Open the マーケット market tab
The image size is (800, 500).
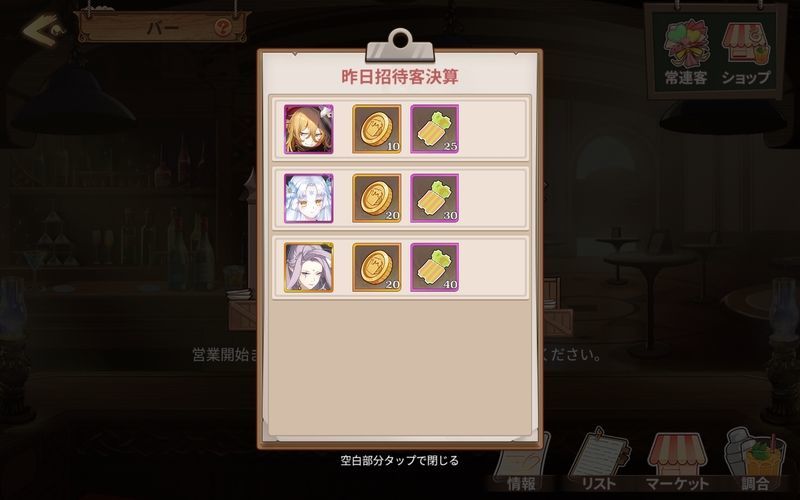pyautogui.click(x=677, y=462)
